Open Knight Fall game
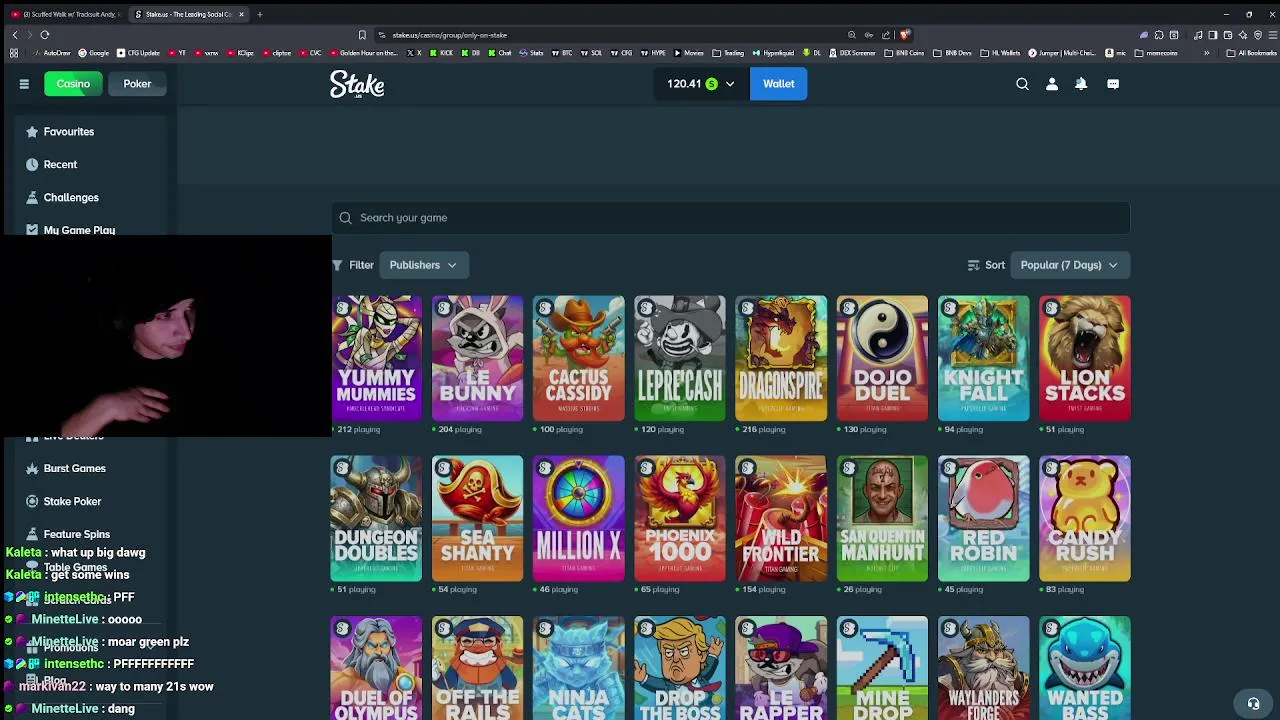Viewport: 1280px width, 720px height. coord(983,358)
